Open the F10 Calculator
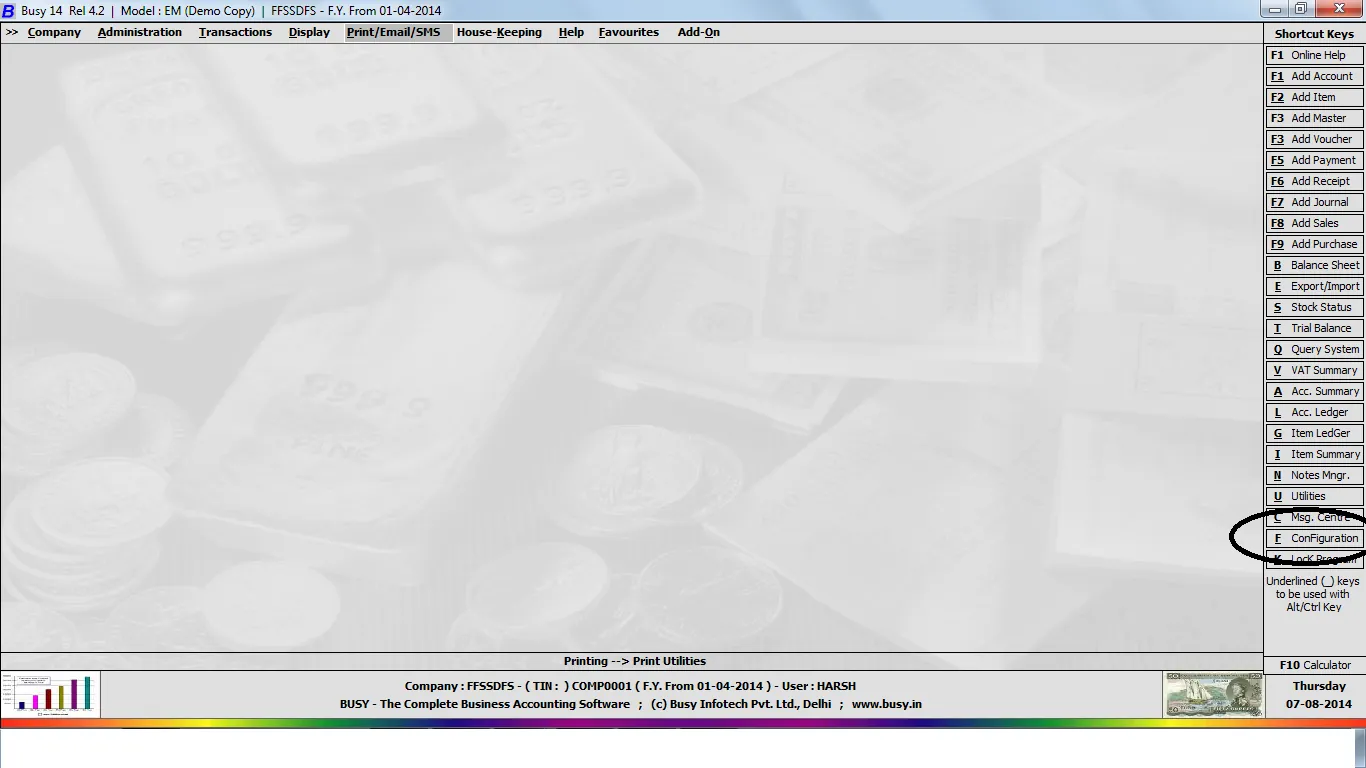 (x=1315, y=665)
